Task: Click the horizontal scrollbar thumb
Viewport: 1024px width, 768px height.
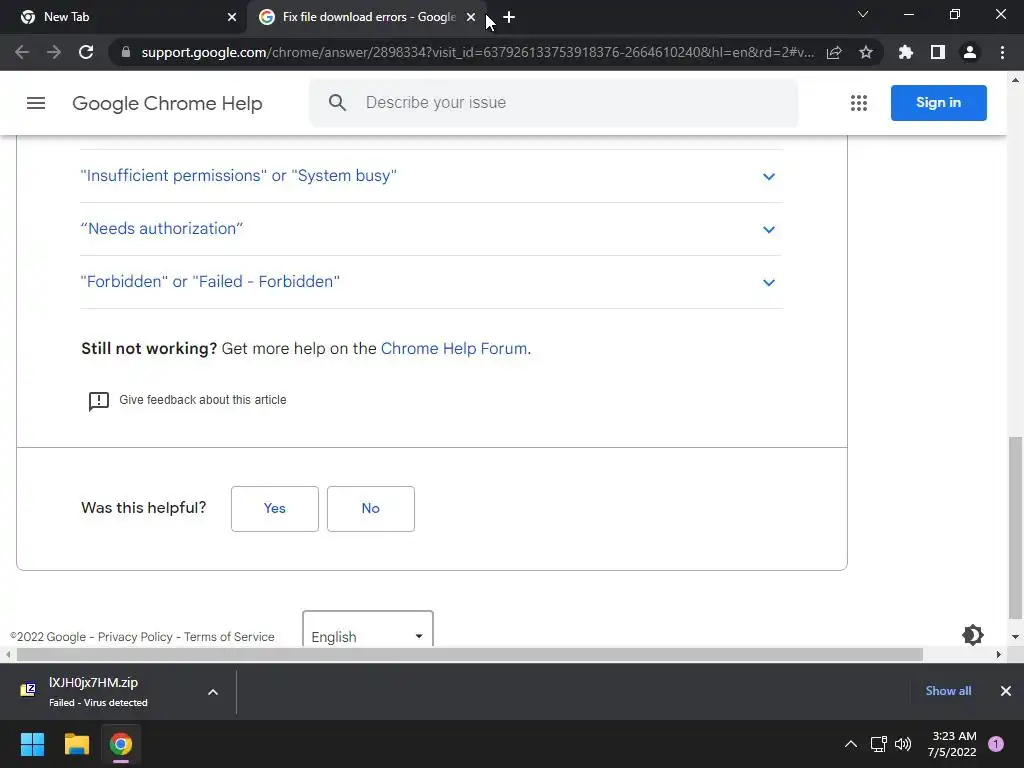Action: pos(470,654)
